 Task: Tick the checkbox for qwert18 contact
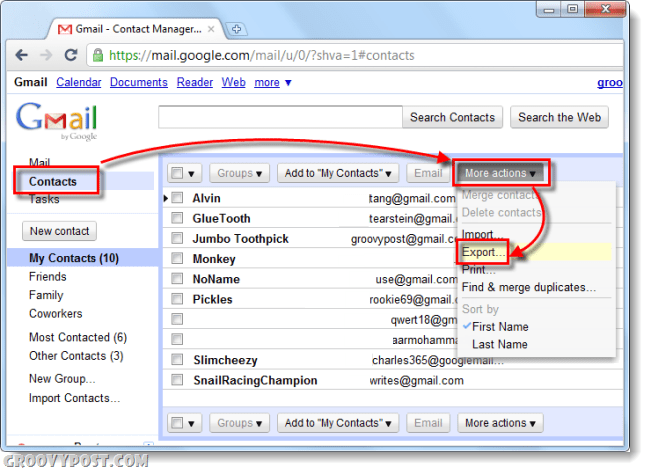click(177, 319)
